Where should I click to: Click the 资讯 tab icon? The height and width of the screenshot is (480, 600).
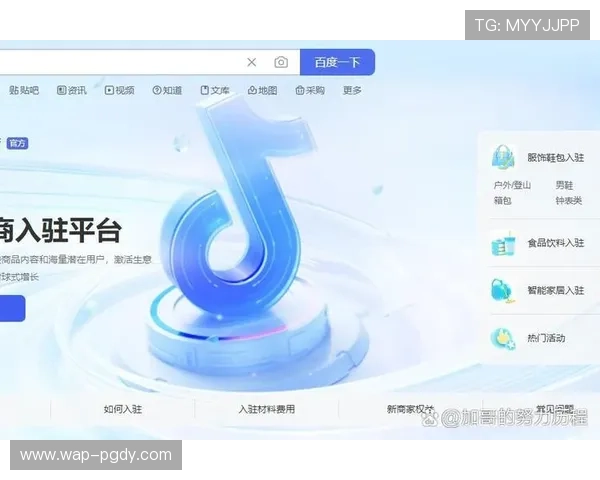pyautogui.click(x=61, y=90)
